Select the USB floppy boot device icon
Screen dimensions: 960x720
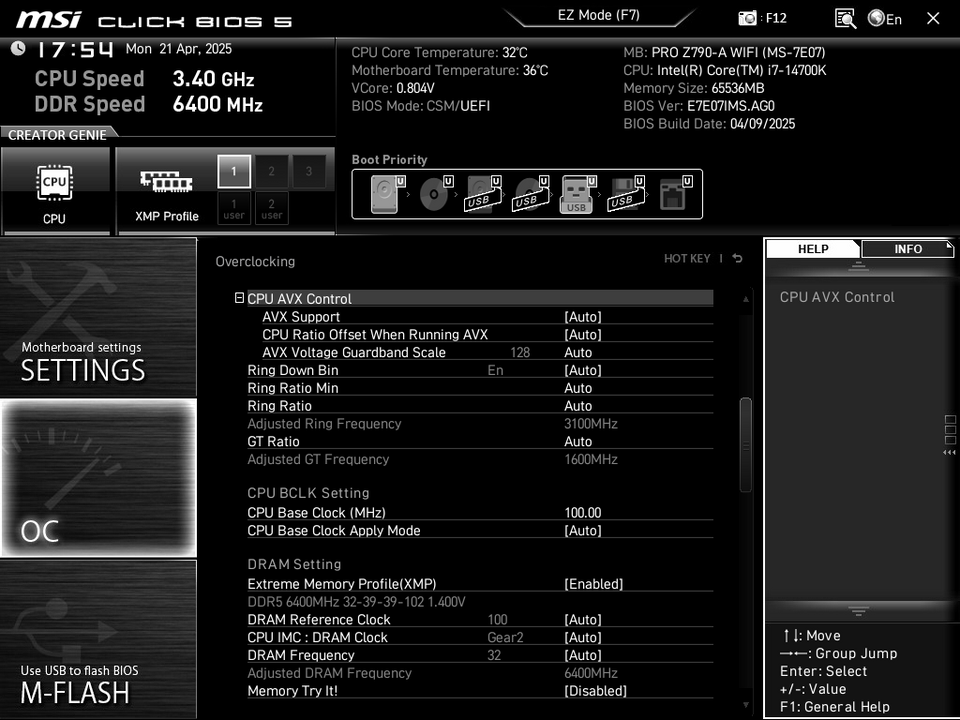(x=626, y=194)
